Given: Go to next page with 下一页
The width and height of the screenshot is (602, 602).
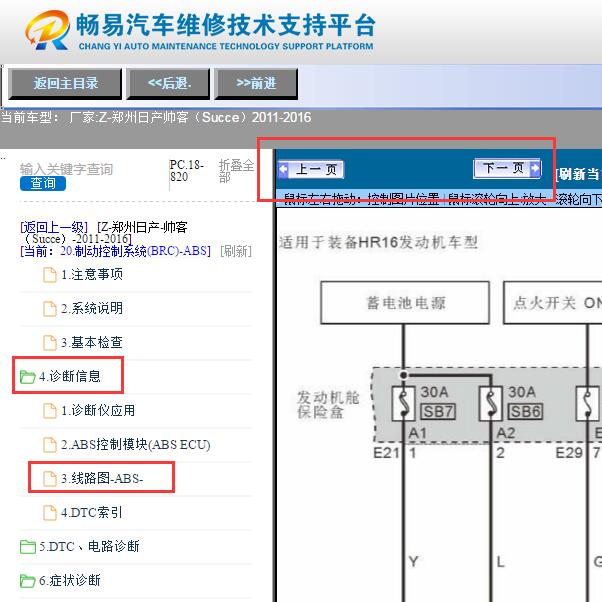Looking at the screenshot, I should [508, 168].
